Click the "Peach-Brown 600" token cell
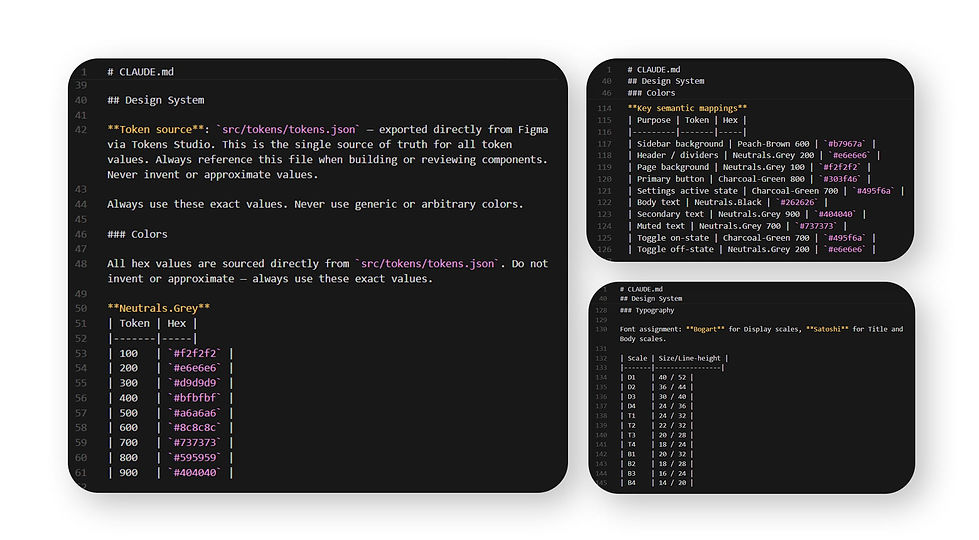The height and width of the screenshot is (540, 979). click(773, 144)
